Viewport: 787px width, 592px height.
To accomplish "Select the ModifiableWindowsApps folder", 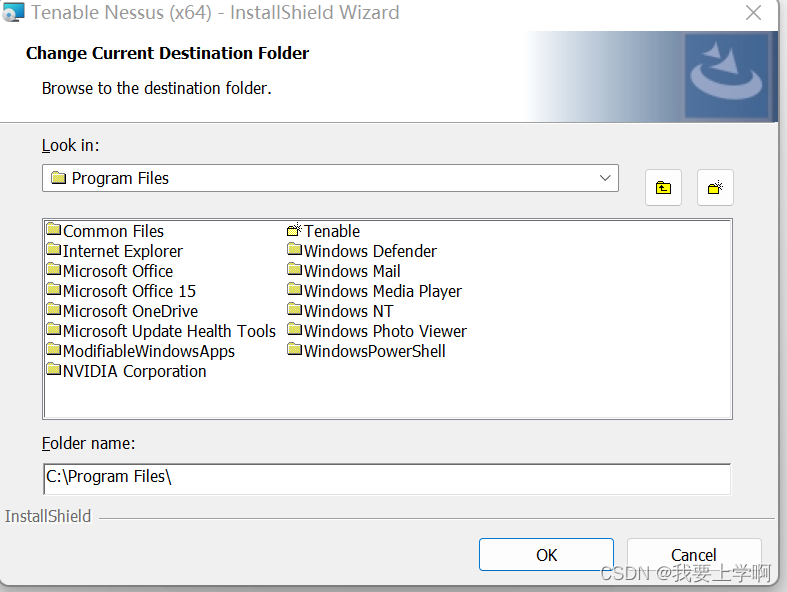I will point(141,351).
